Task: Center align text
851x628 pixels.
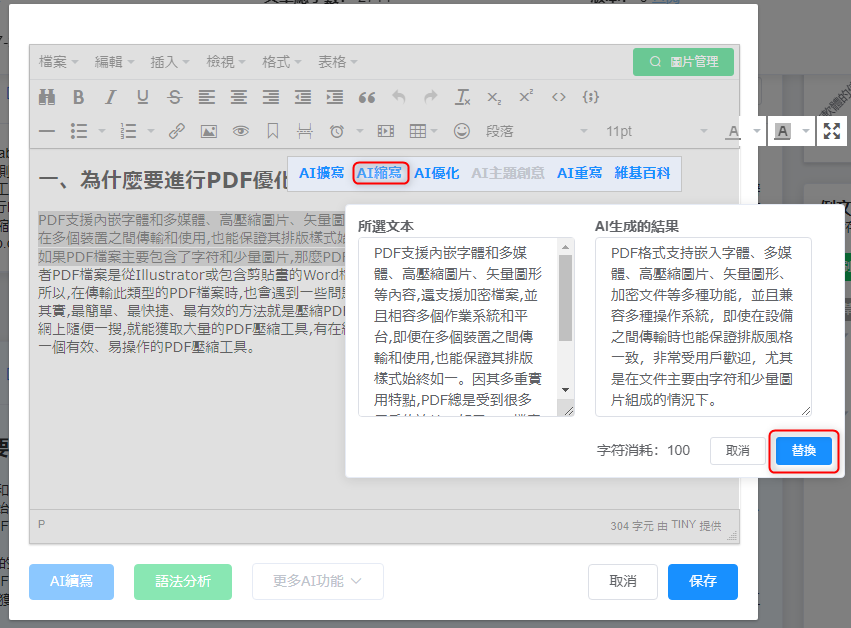Action: pyautogui.click(x=239, y=97)
